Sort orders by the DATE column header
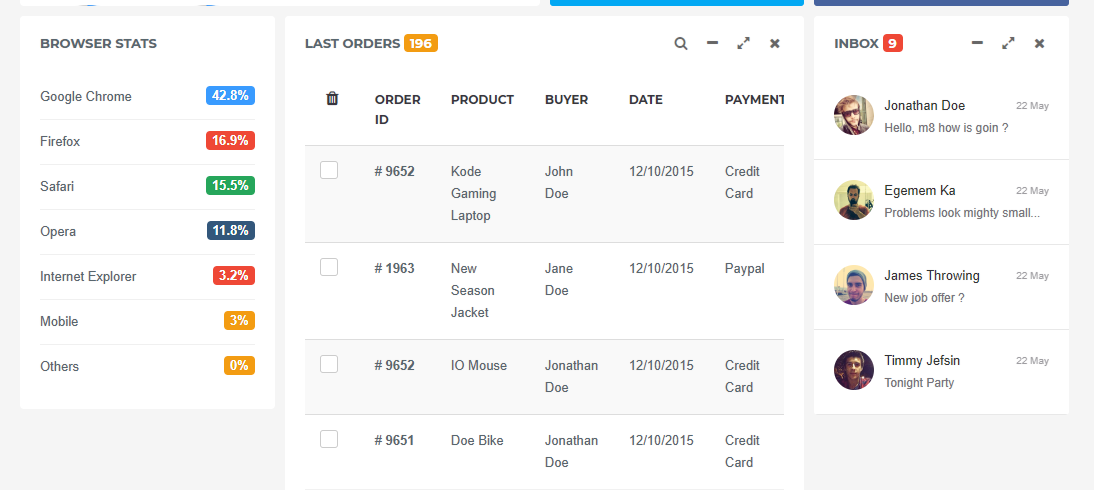Screen dimensions: 1094x490 click(646, 100)
